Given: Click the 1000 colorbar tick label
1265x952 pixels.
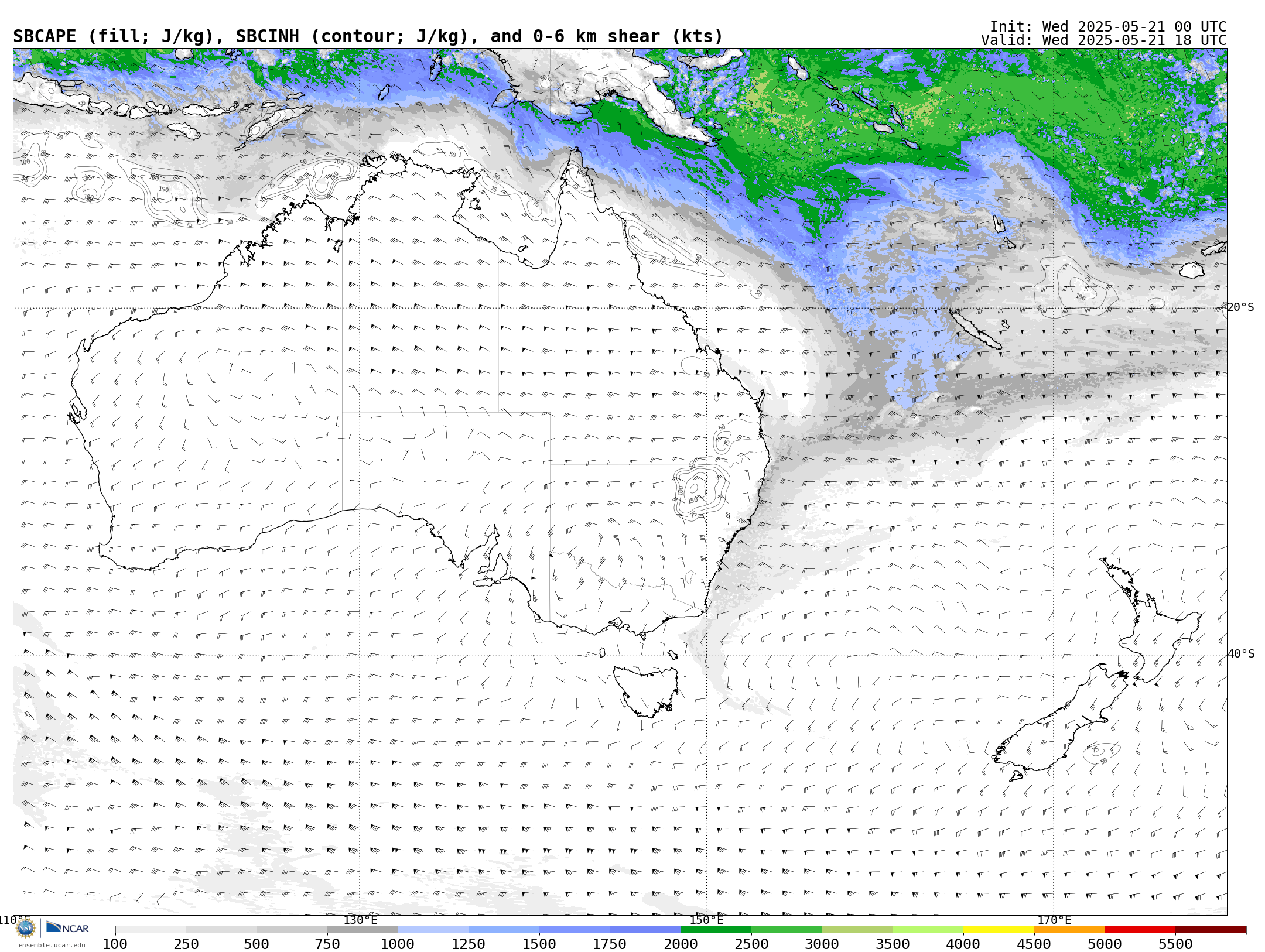Looking at the screenshot, I should [x=398, y=944].
